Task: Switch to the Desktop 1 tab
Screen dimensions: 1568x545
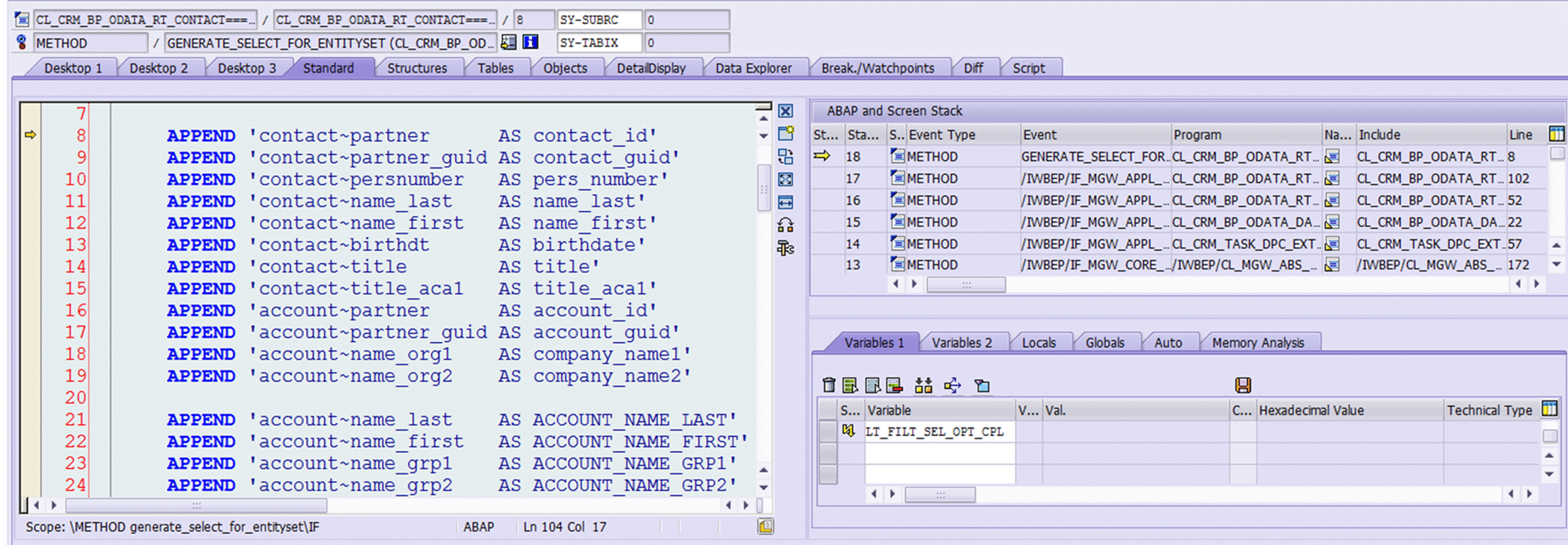Action: [x=73, y=68]
